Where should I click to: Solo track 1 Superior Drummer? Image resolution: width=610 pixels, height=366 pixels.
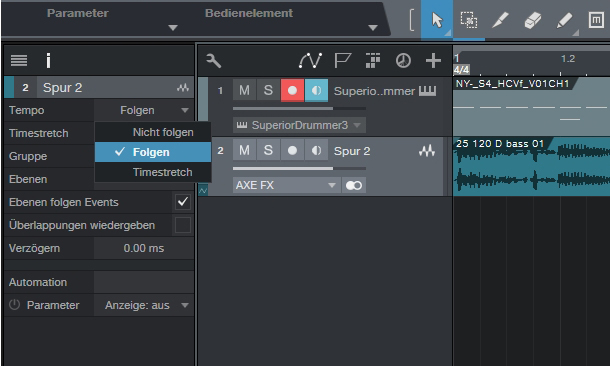(x=268, y=90)
